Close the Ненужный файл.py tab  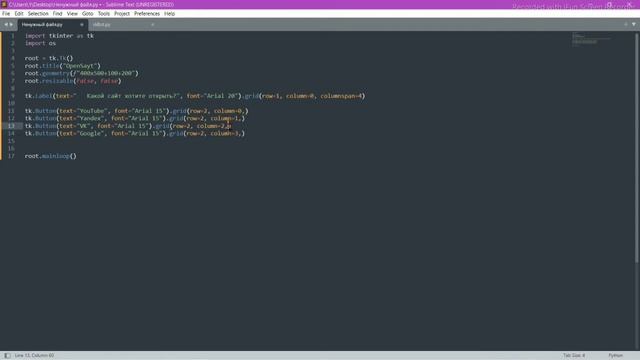point(82,24)
